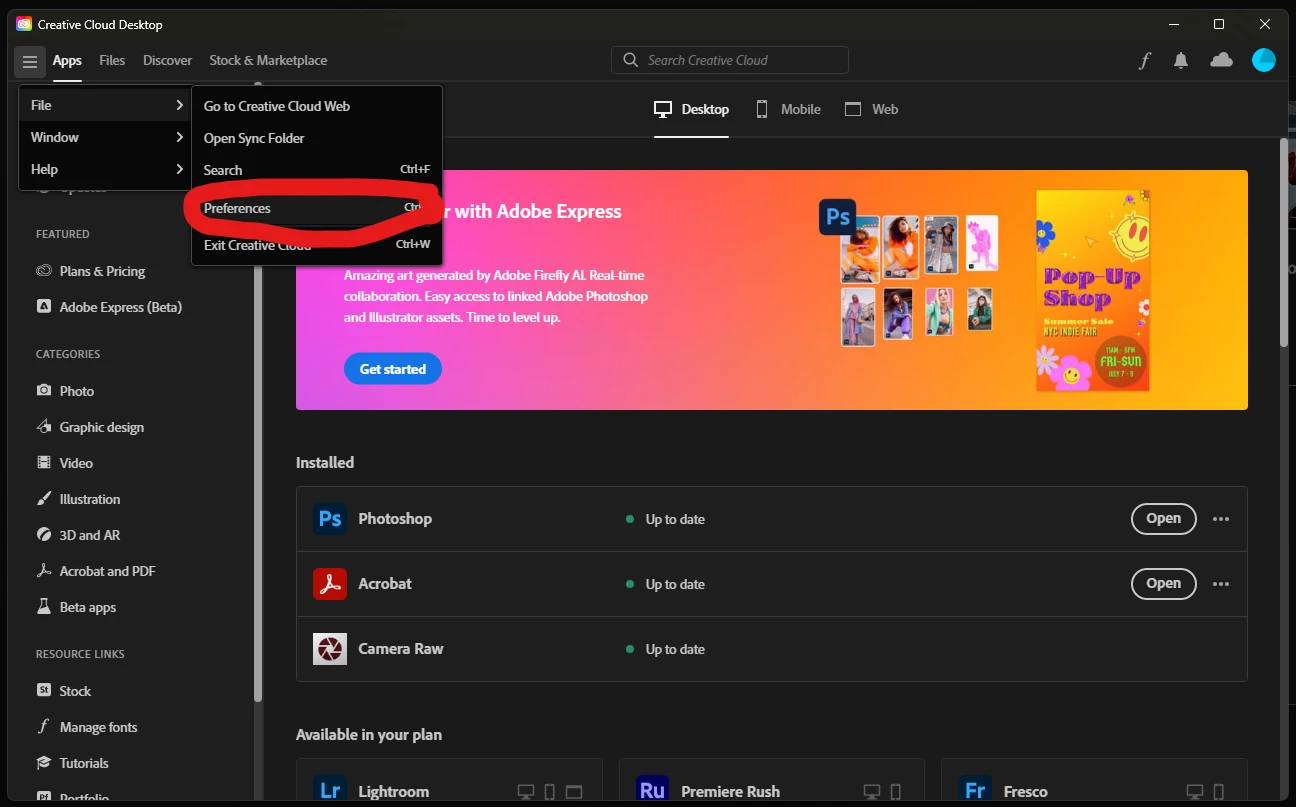This screenshot has width=1296, height=807.
Task: Switch to the Files tab
Action: (112, 60)
